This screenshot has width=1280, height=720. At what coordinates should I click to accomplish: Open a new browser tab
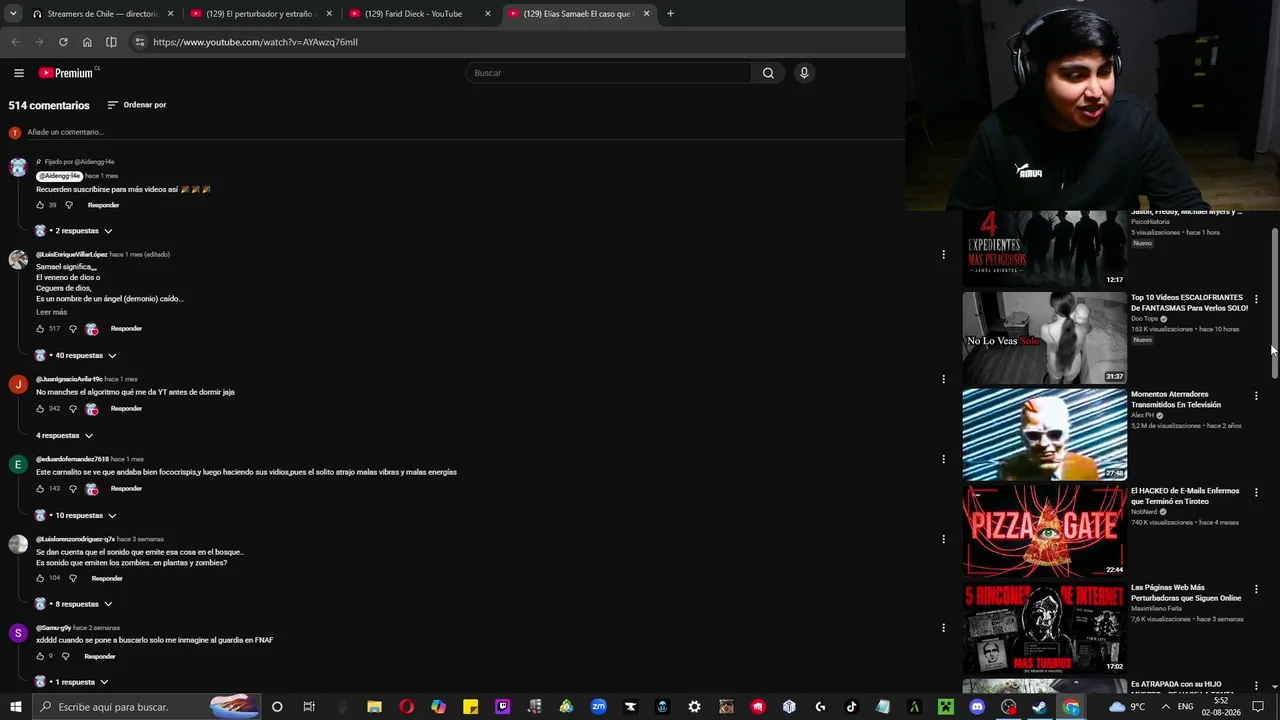(x=670, y=14)
